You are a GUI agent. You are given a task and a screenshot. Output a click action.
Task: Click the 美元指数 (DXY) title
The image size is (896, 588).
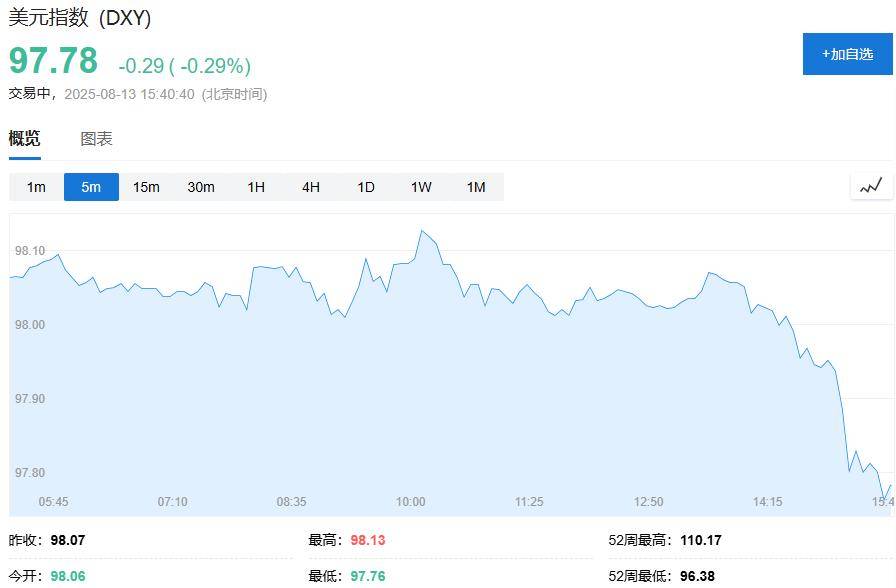pos(79,18)
